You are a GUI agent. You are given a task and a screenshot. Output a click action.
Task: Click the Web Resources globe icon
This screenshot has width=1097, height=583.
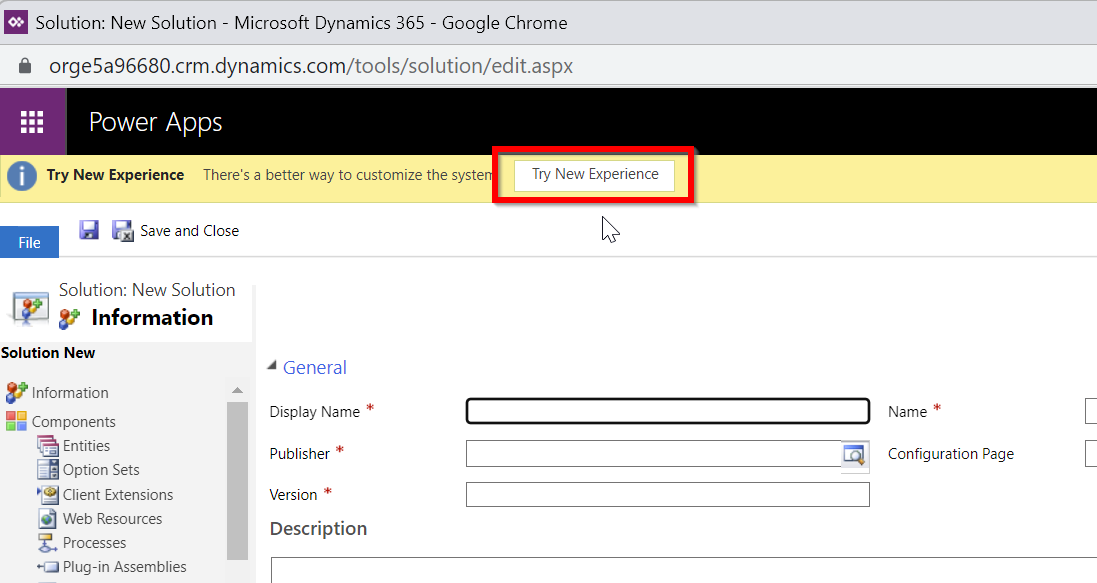click(x=48, y=519)
